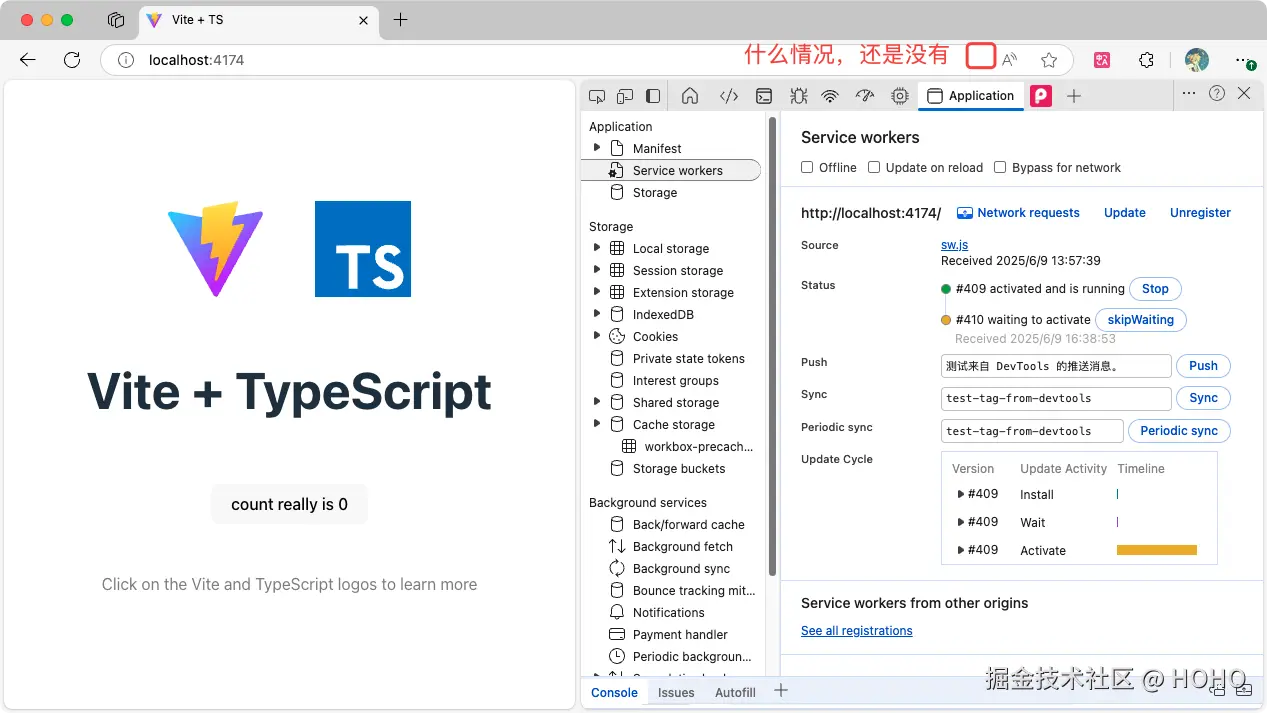Click the Periodic sync button
The image size is (1267, 713).
click(1179, 431)
